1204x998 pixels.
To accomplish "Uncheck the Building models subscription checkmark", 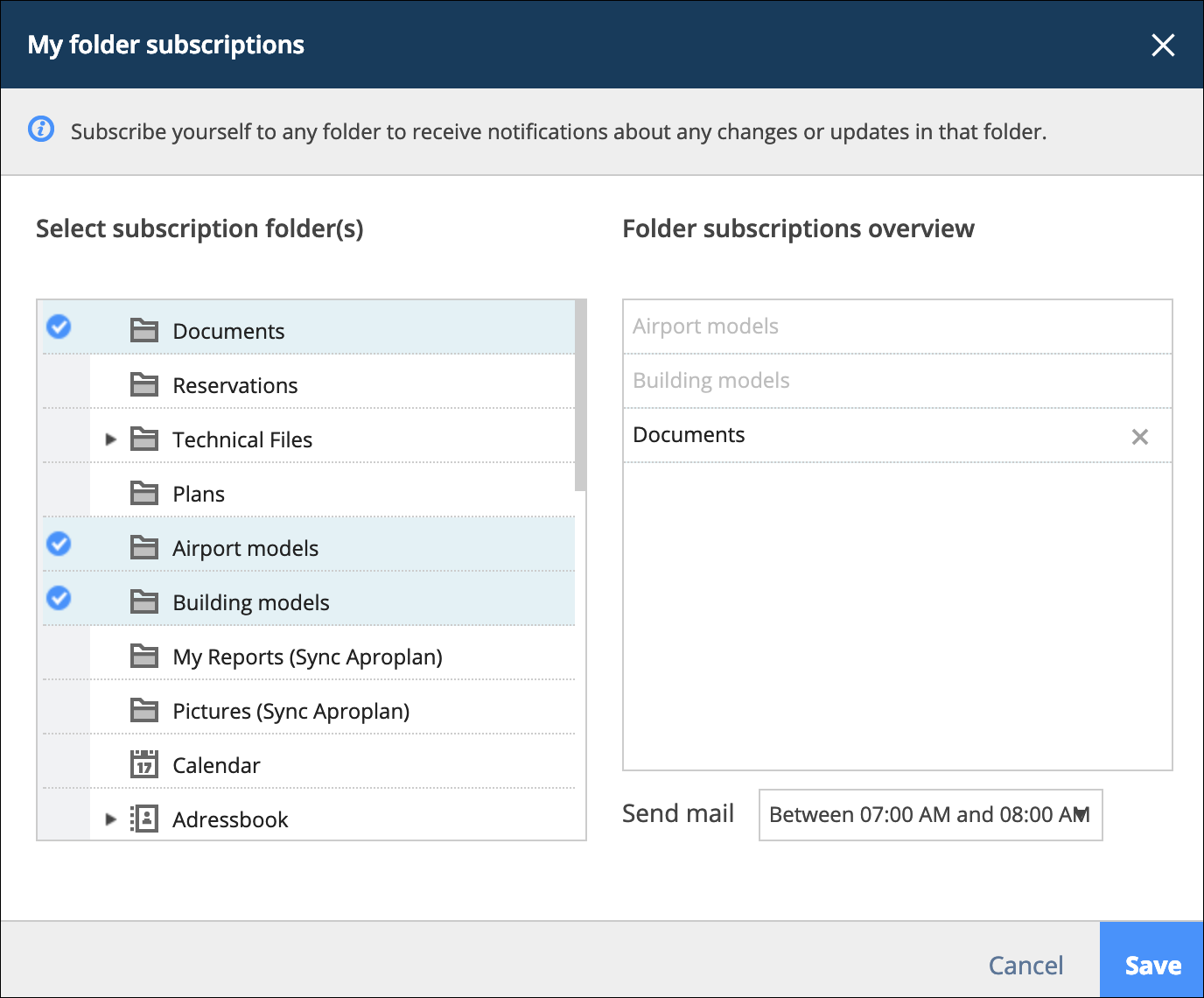I will pyautogui.click(x=59, y=598).
